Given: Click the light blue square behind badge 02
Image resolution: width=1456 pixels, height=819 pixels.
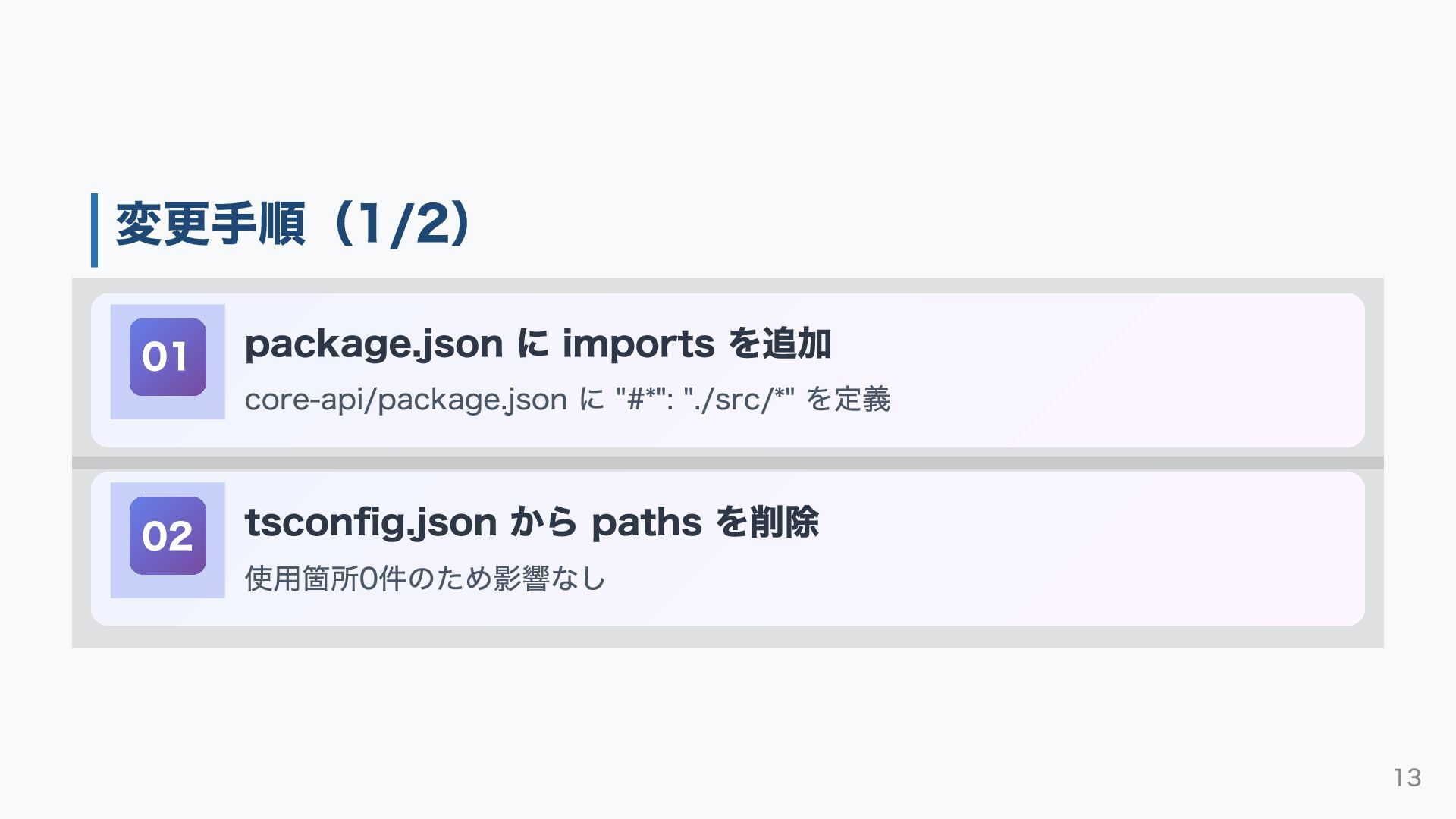Looking at the screenshot, I should 119,587.
